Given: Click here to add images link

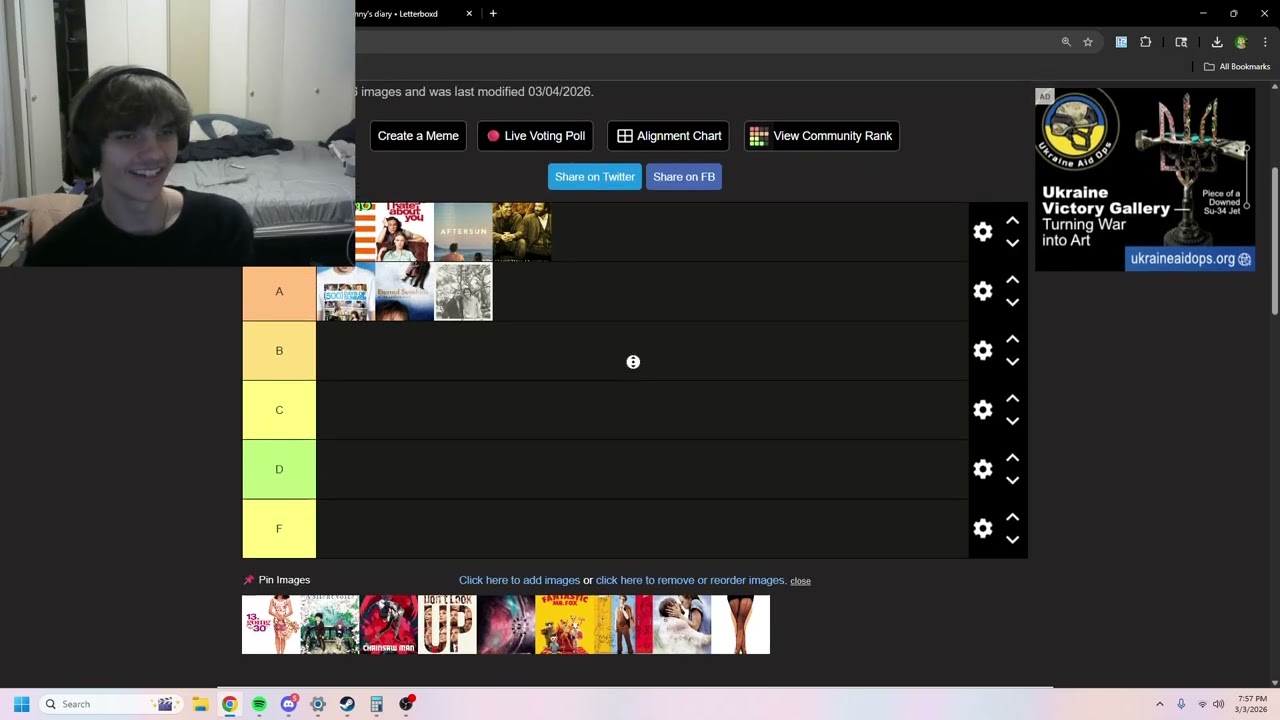Looking at the screenshot, I should [519, 580].
